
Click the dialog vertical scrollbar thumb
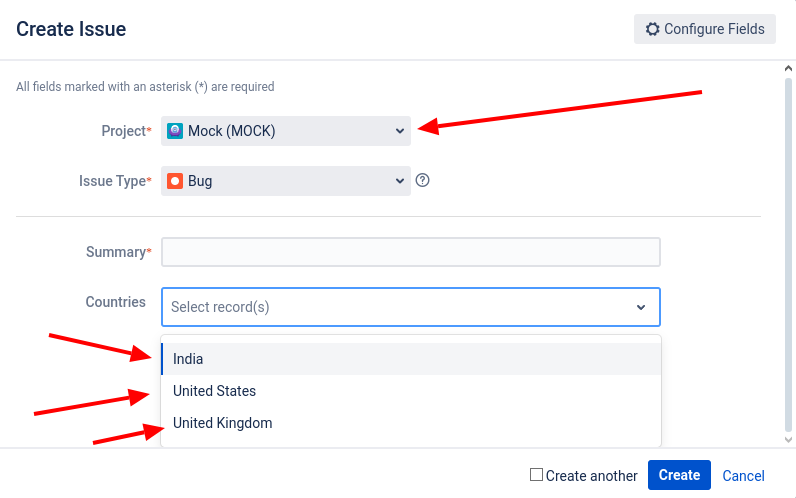point(788,254)
